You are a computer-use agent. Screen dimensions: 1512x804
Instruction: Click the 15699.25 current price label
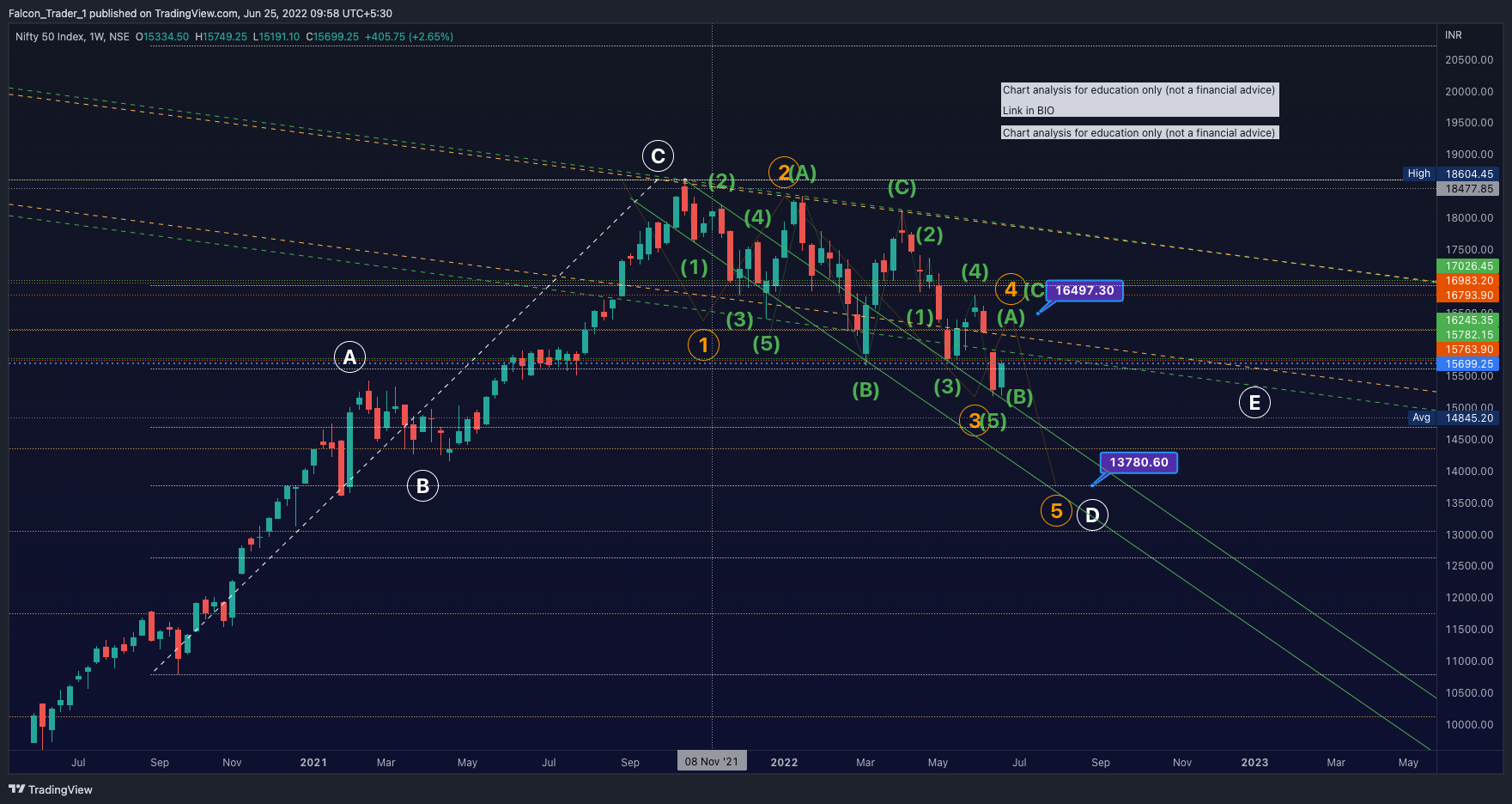pyautogui.click(x=1468, y=364)
